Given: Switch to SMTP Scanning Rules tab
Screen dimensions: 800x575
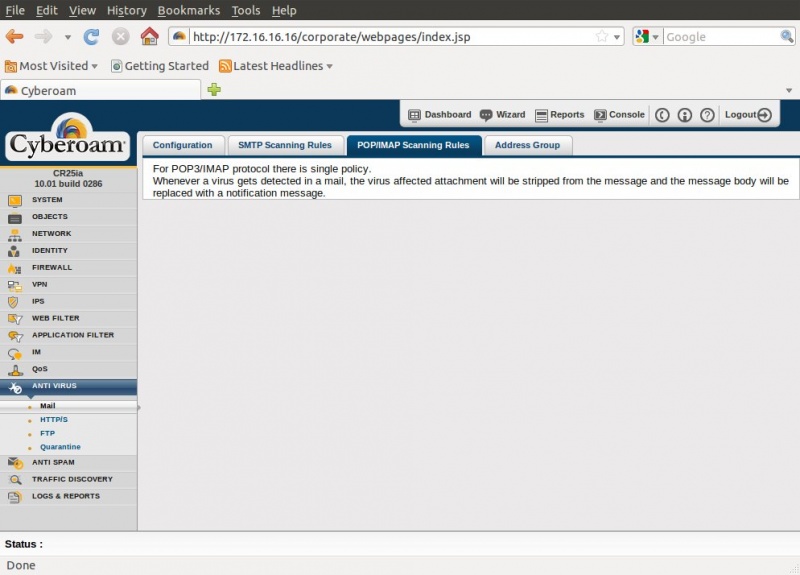Looking at the screenshot, I should click(285, 145).
